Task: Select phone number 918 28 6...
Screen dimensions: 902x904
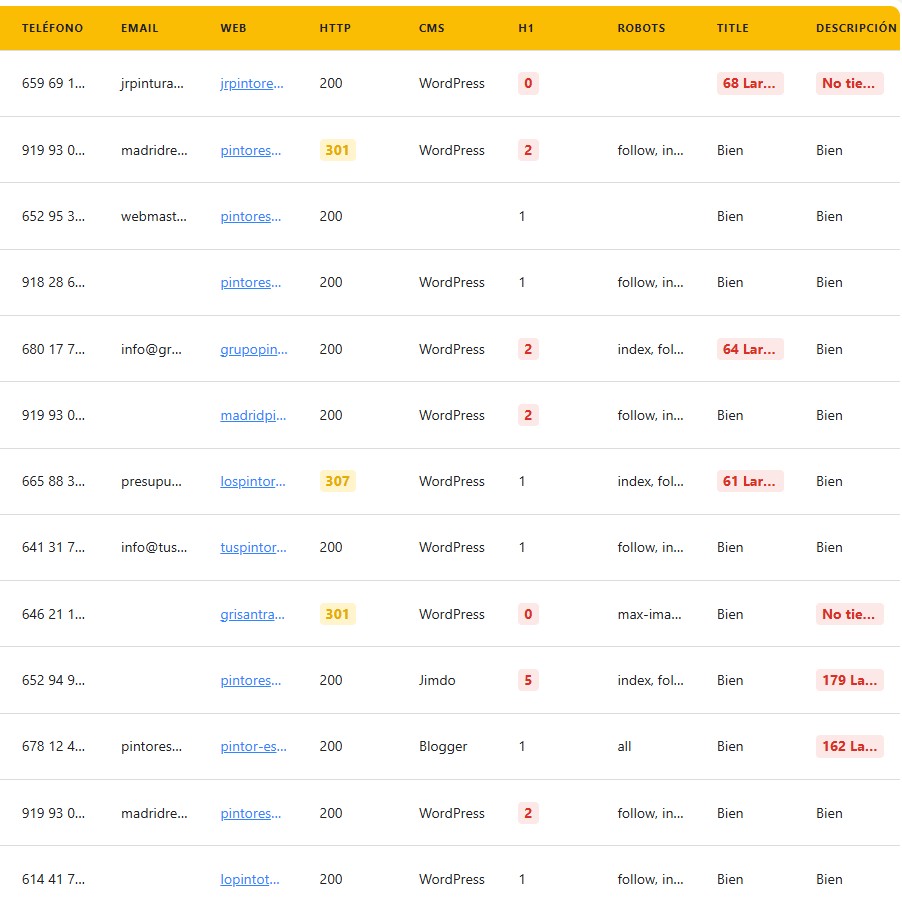Action: (53, 282)
